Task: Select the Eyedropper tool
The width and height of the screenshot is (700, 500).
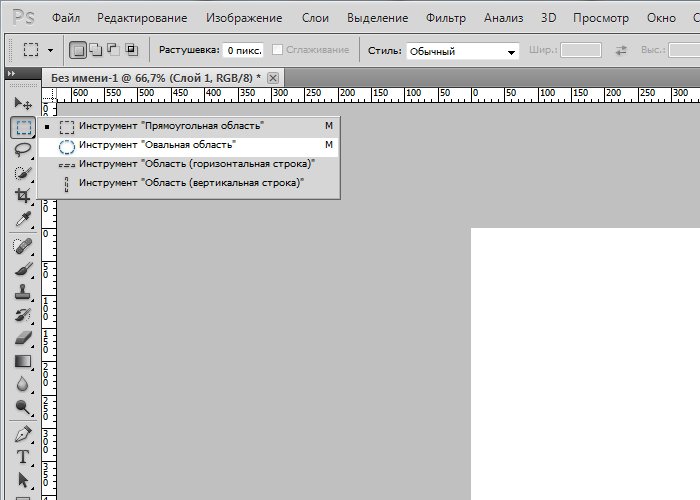Action: (x=23, y=219)
